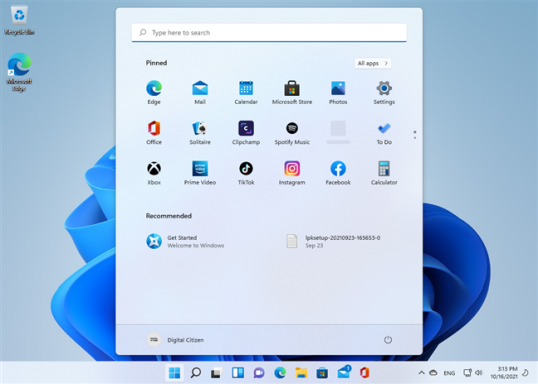This screenshot has height=384, width=538.
Task: Open Microsoft Store pinned app
Action: [292, 92]
